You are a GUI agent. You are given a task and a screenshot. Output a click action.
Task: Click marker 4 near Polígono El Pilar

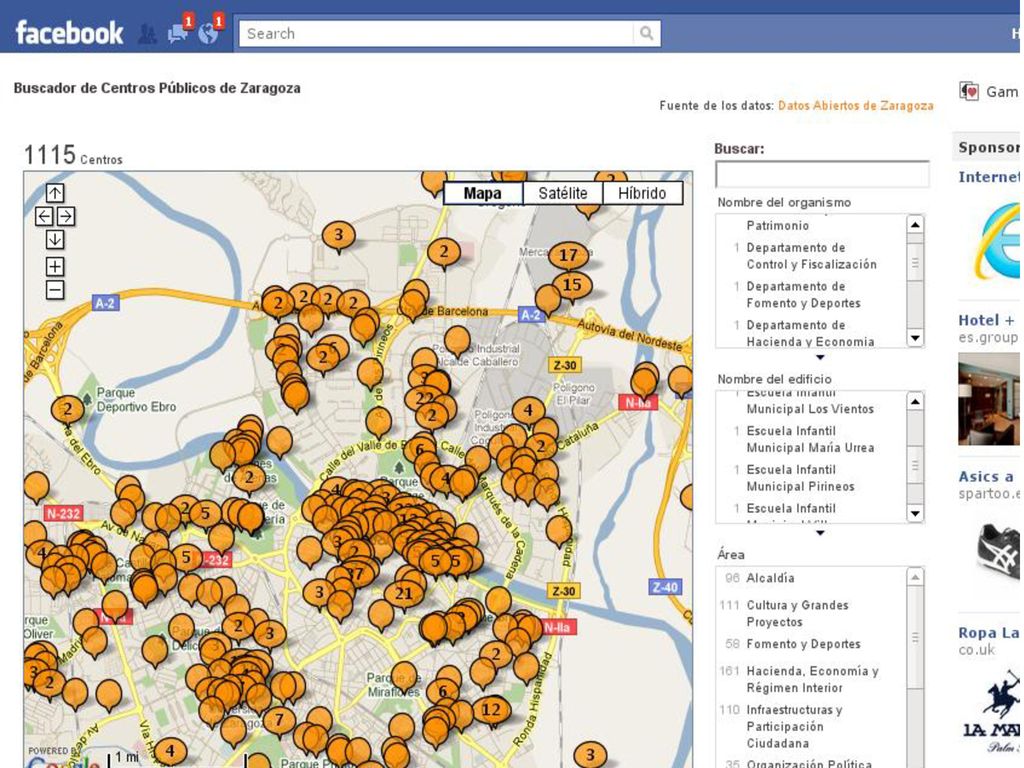[528, 413]
